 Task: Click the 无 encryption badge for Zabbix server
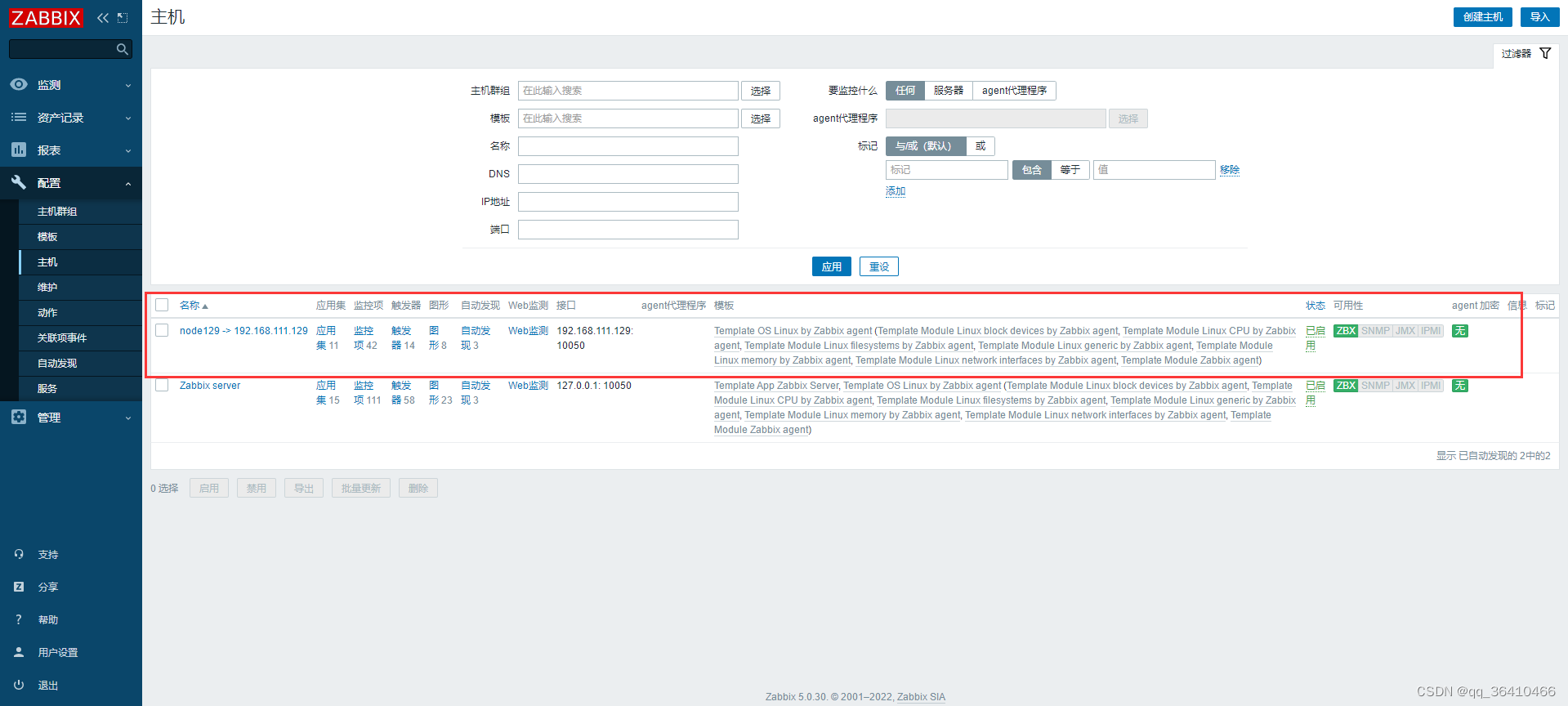pos(1460,386)
